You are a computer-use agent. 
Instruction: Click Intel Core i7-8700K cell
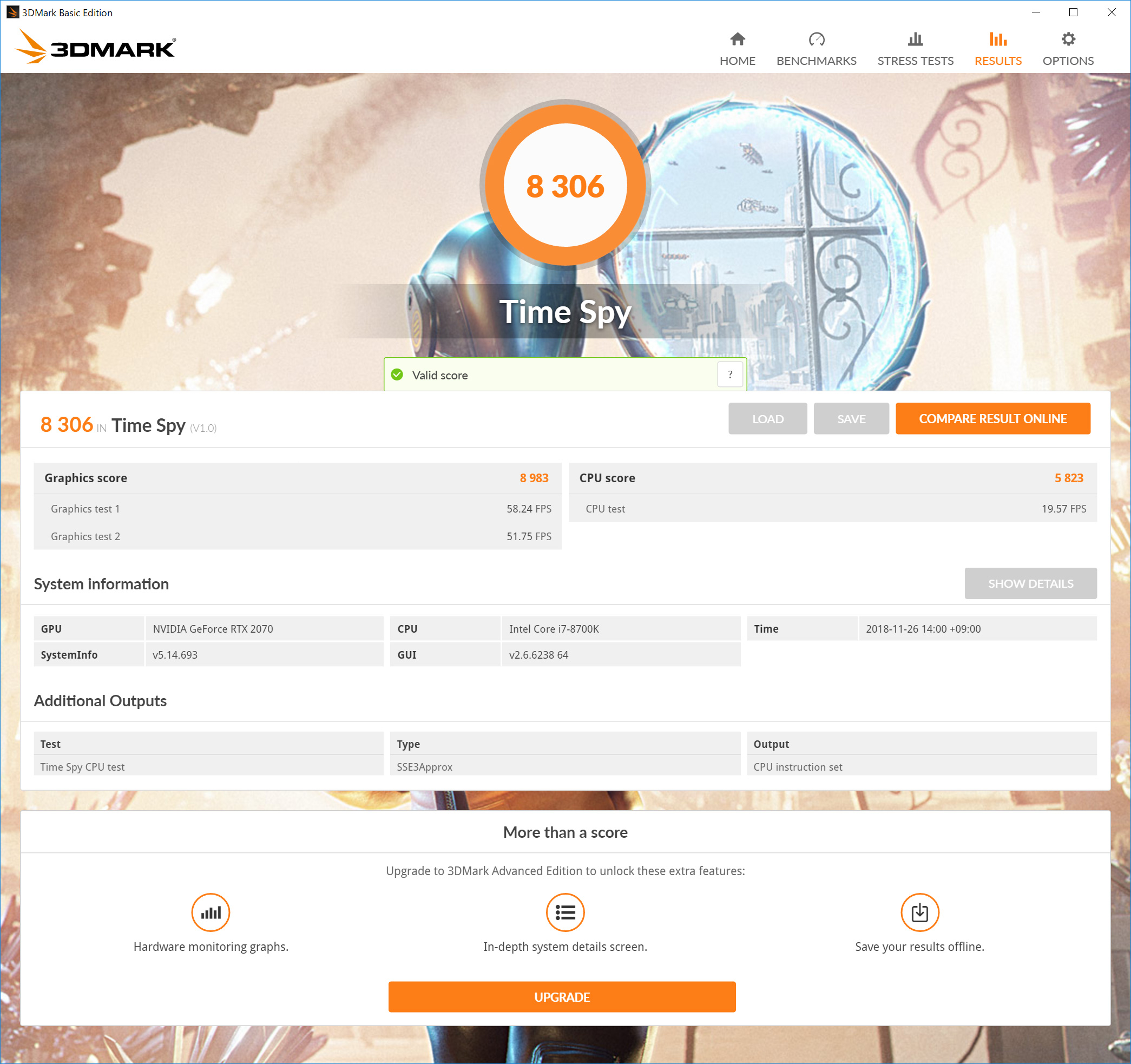(x=621, y=628)
